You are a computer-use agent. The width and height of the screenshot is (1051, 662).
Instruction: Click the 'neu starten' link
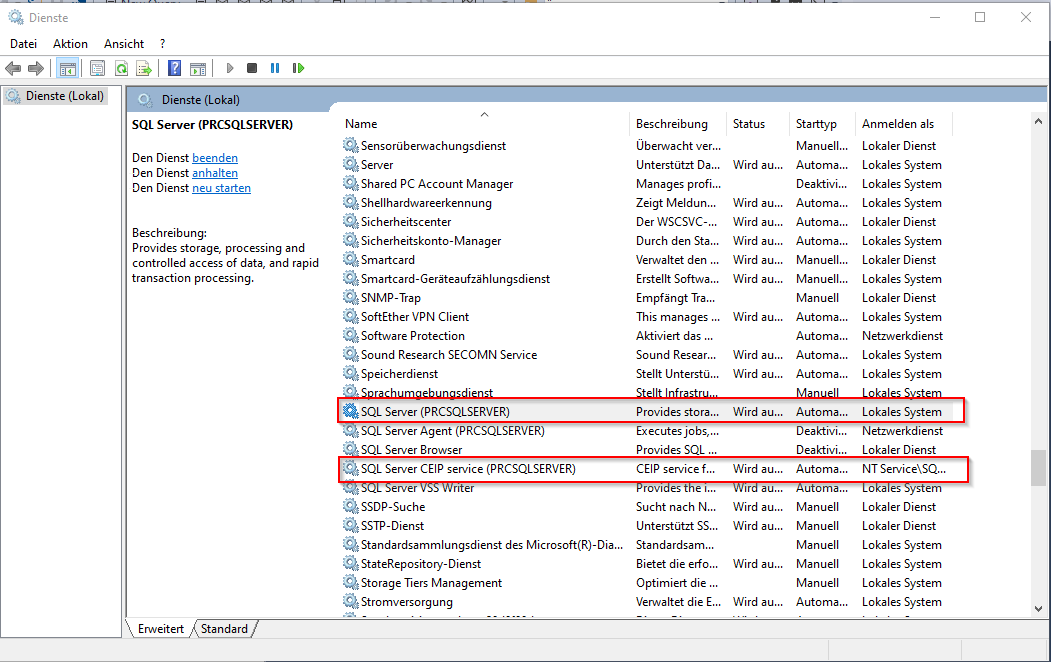[x=221, y=188]
